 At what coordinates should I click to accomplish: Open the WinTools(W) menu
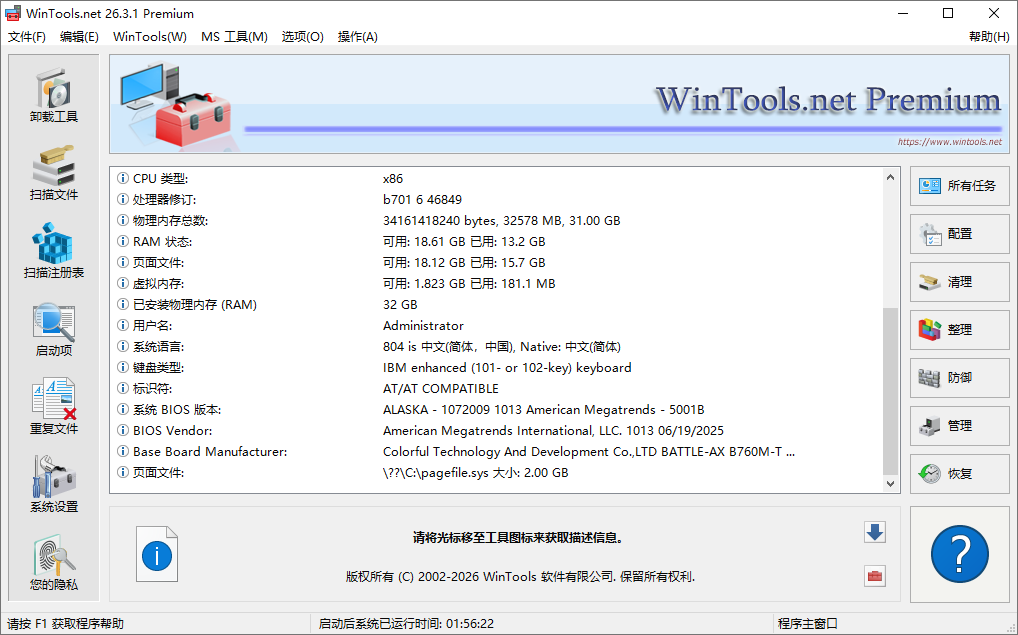click(x=149, y=36)
